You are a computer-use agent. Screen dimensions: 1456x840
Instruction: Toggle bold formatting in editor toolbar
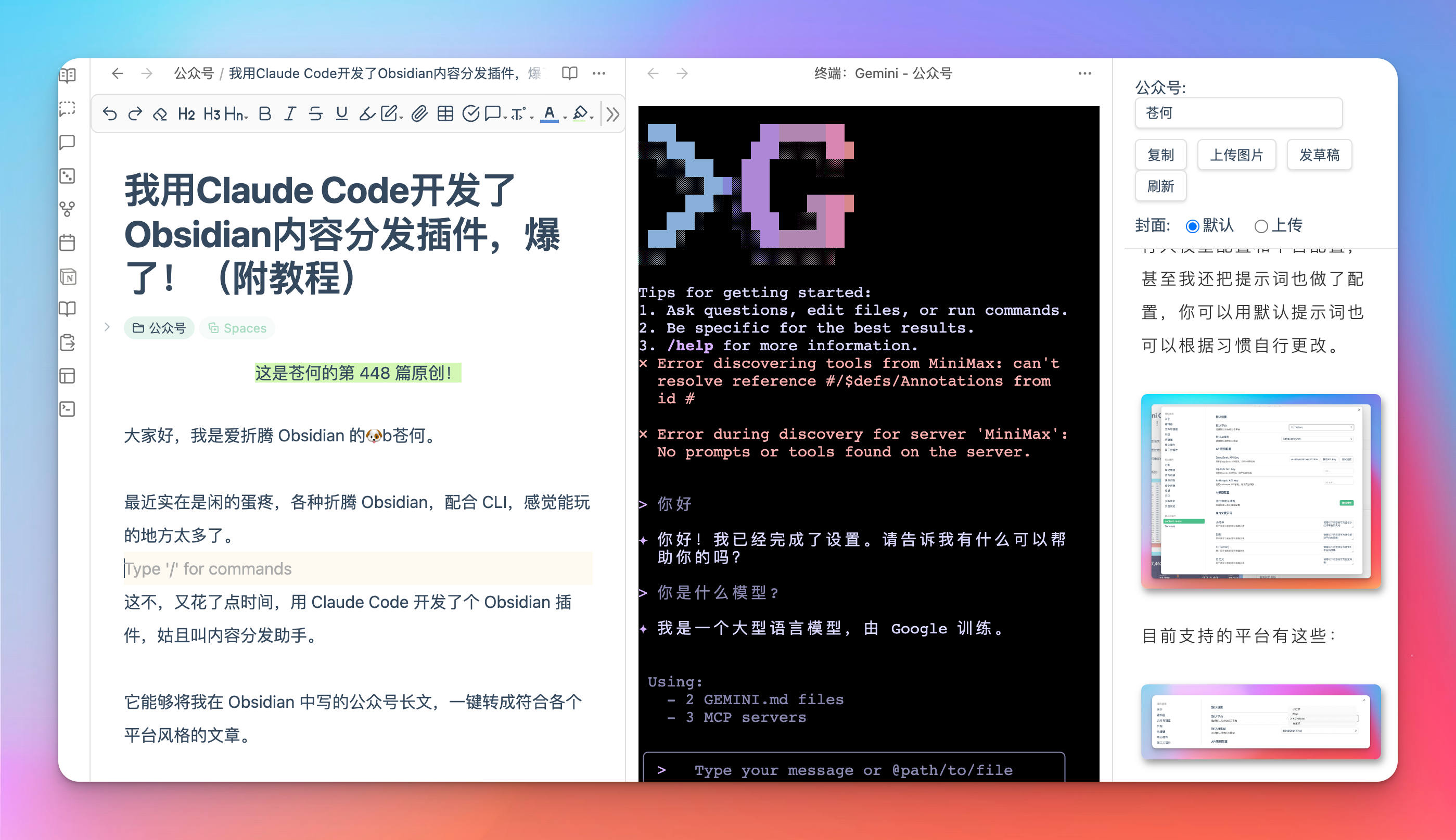pos(265,113)
